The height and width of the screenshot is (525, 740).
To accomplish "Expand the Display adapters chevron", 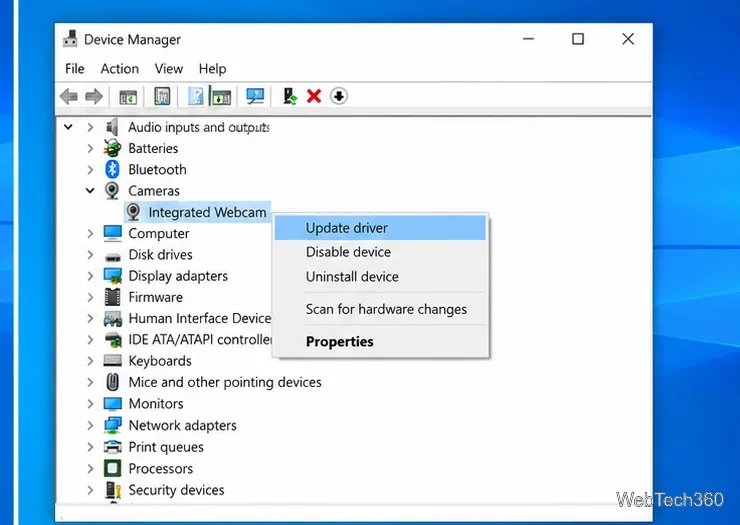I will (x=90, y=276).
